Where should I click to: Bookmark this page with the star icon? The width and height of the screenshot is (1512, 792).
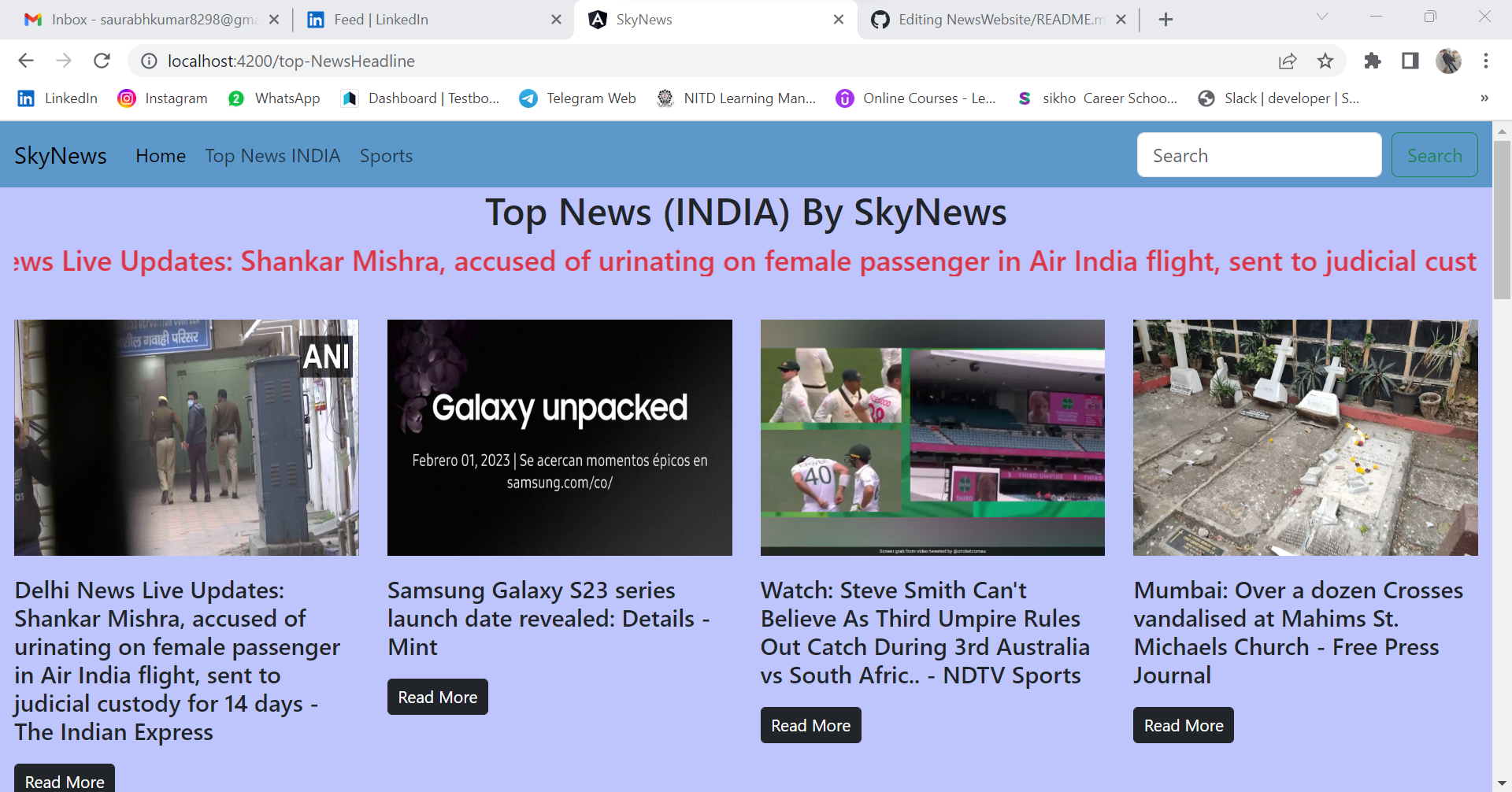click(x=1325, y=61)
